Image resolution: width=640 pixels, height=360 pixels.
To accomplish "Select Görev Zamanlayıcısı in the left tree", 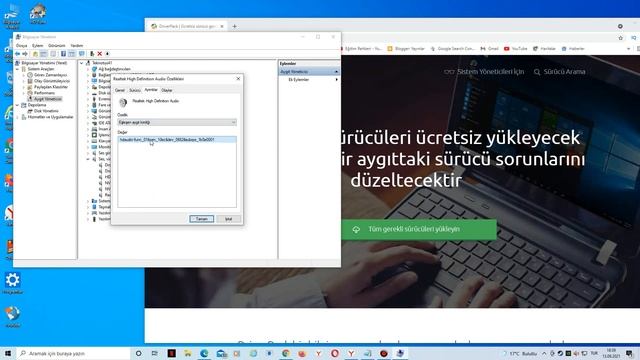I will (50, 75).
